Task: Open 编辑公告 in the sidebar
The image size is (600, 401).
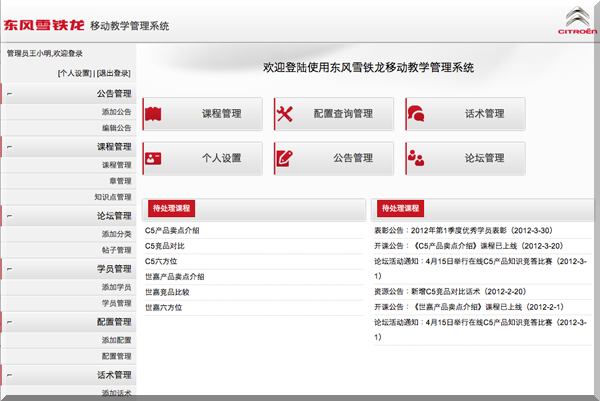Action: [x=116, y=128]
